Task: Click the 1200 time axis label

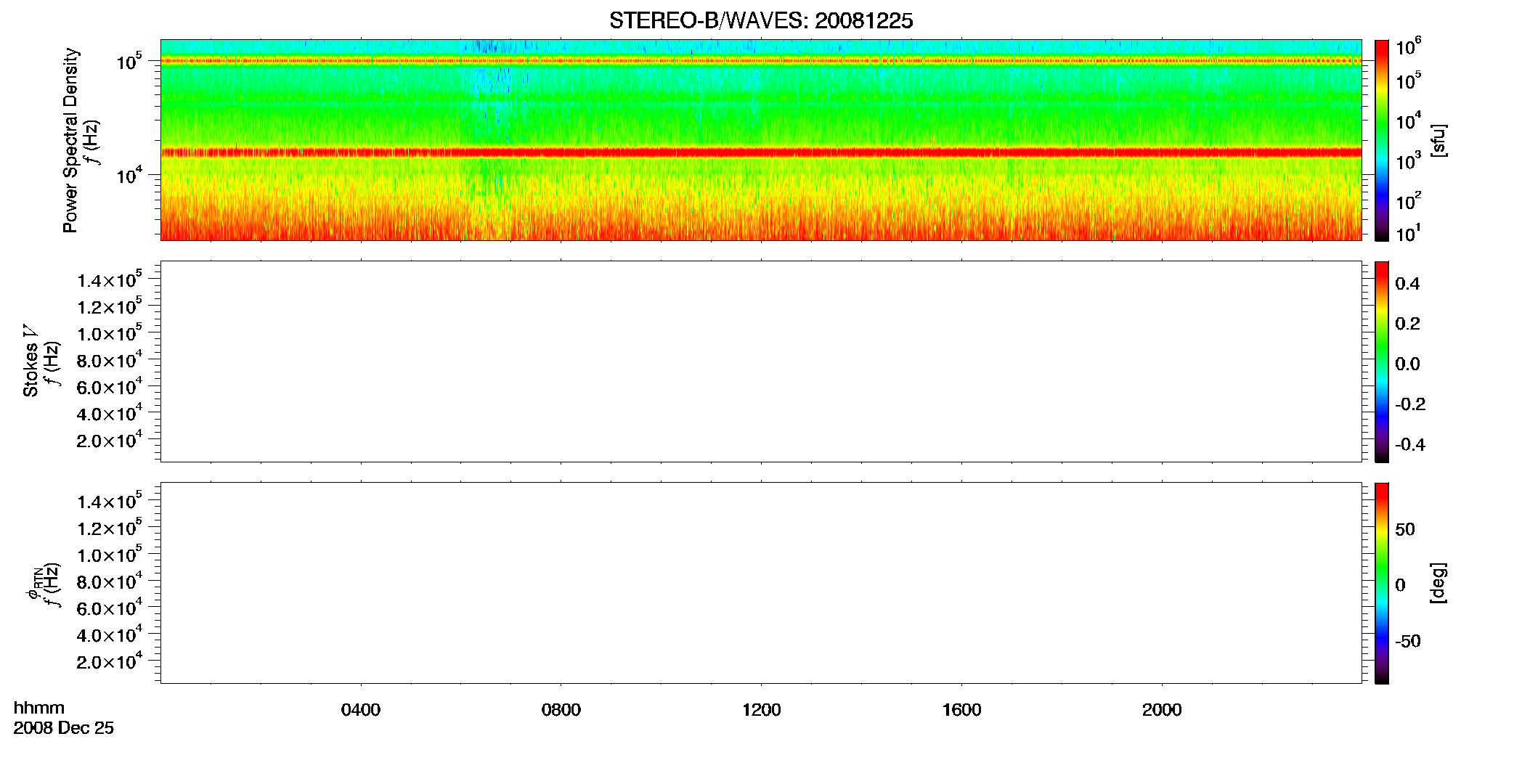Action: click(x=762, y=710)
